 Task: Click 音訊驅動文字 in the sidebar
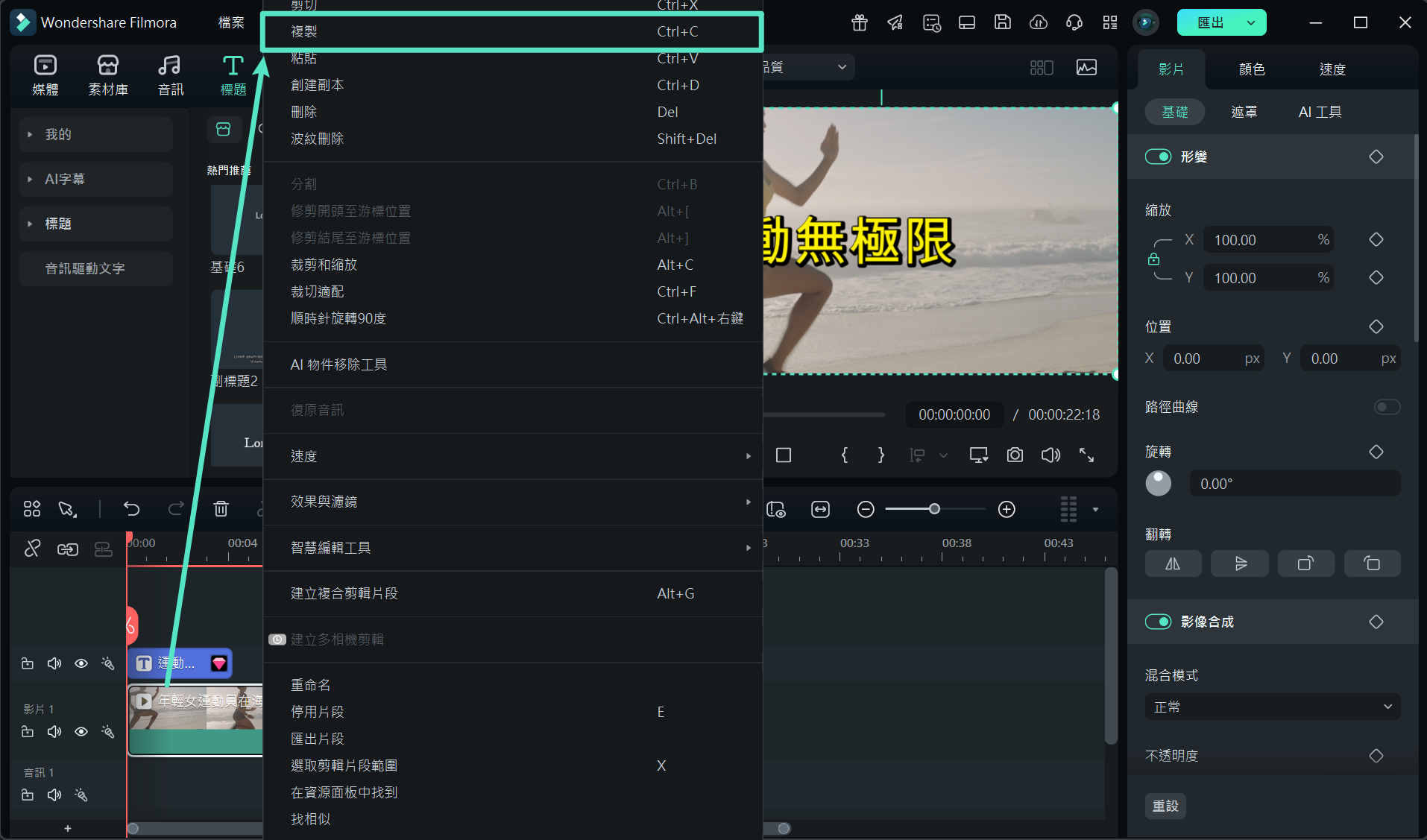tap(95, 268)
